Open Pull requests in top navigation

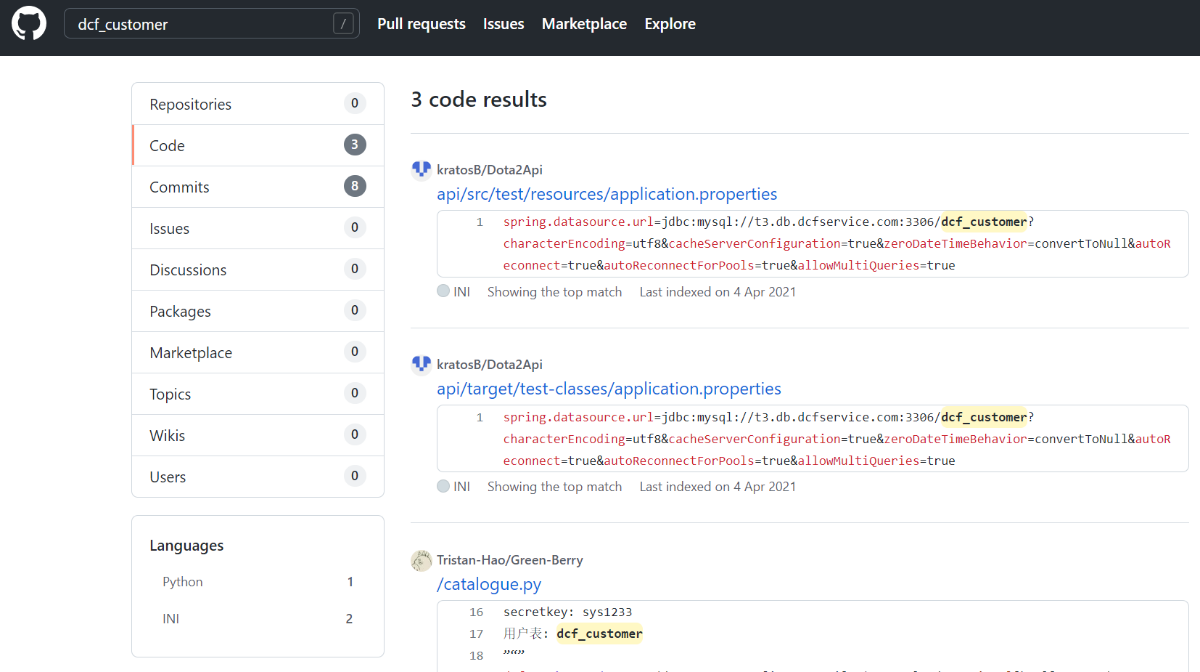click(x=421, y=24)
